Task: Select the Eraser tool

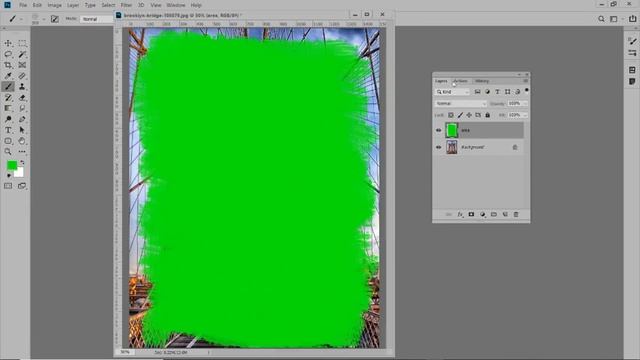Action: [x=22, y=98]
